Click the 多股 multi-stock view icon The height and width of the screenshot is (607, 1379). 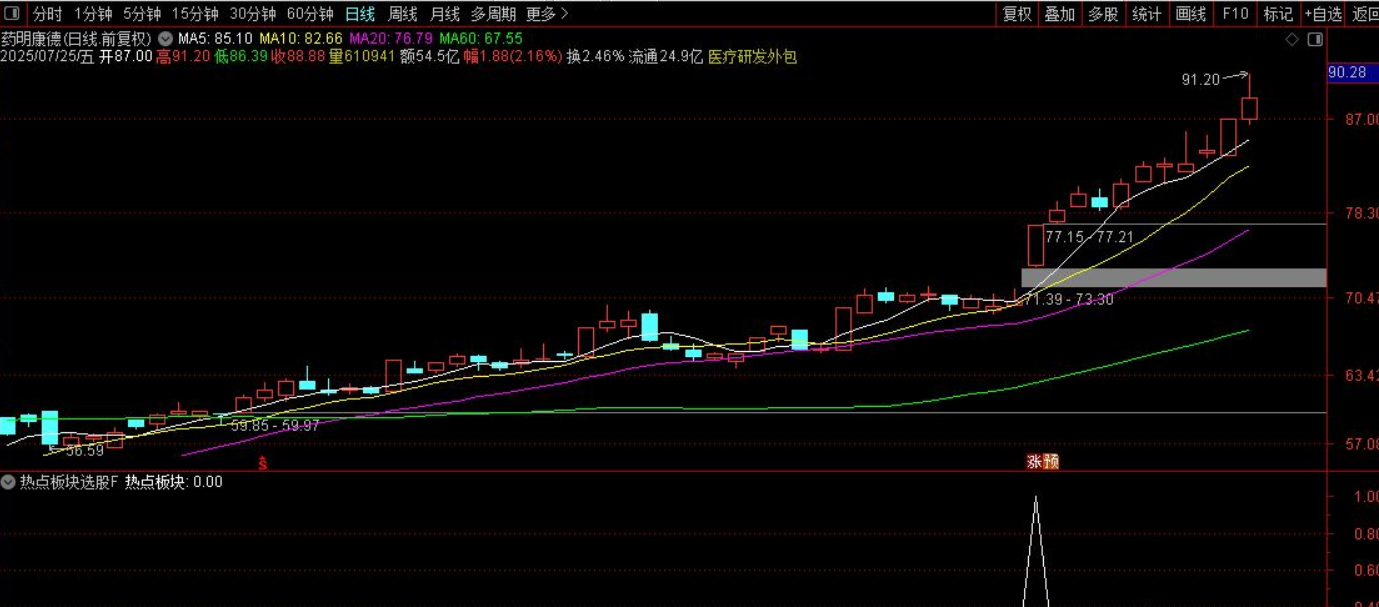[1104, 13]
